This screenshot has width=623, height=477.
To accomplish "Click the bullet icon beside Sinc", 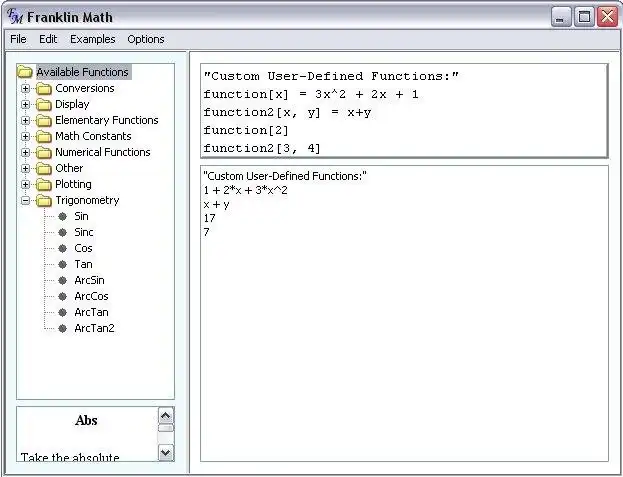I will tap(62, 232).
